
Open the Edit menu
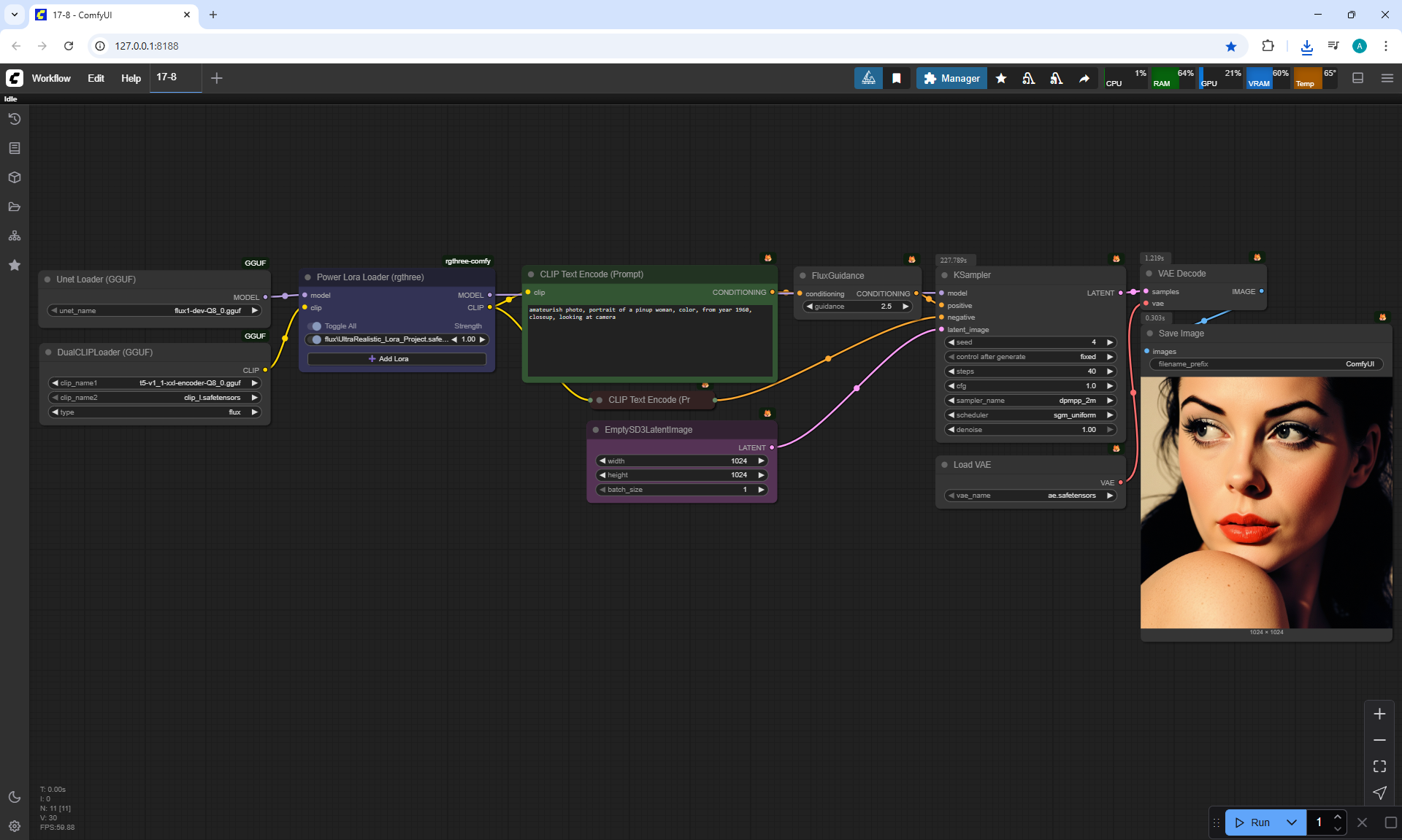tap(96, 78)
